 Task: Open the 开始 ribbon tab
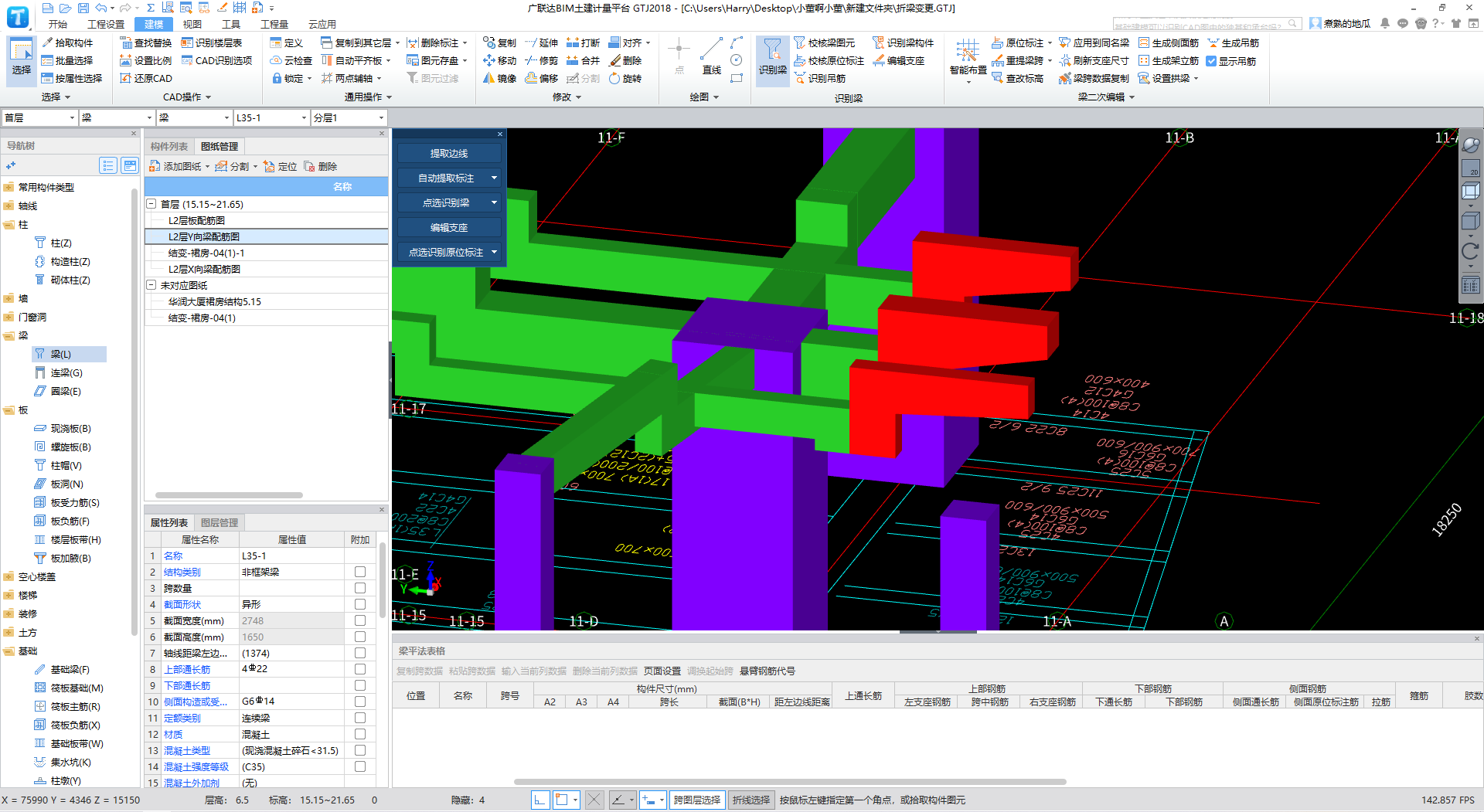click(58, 24)
